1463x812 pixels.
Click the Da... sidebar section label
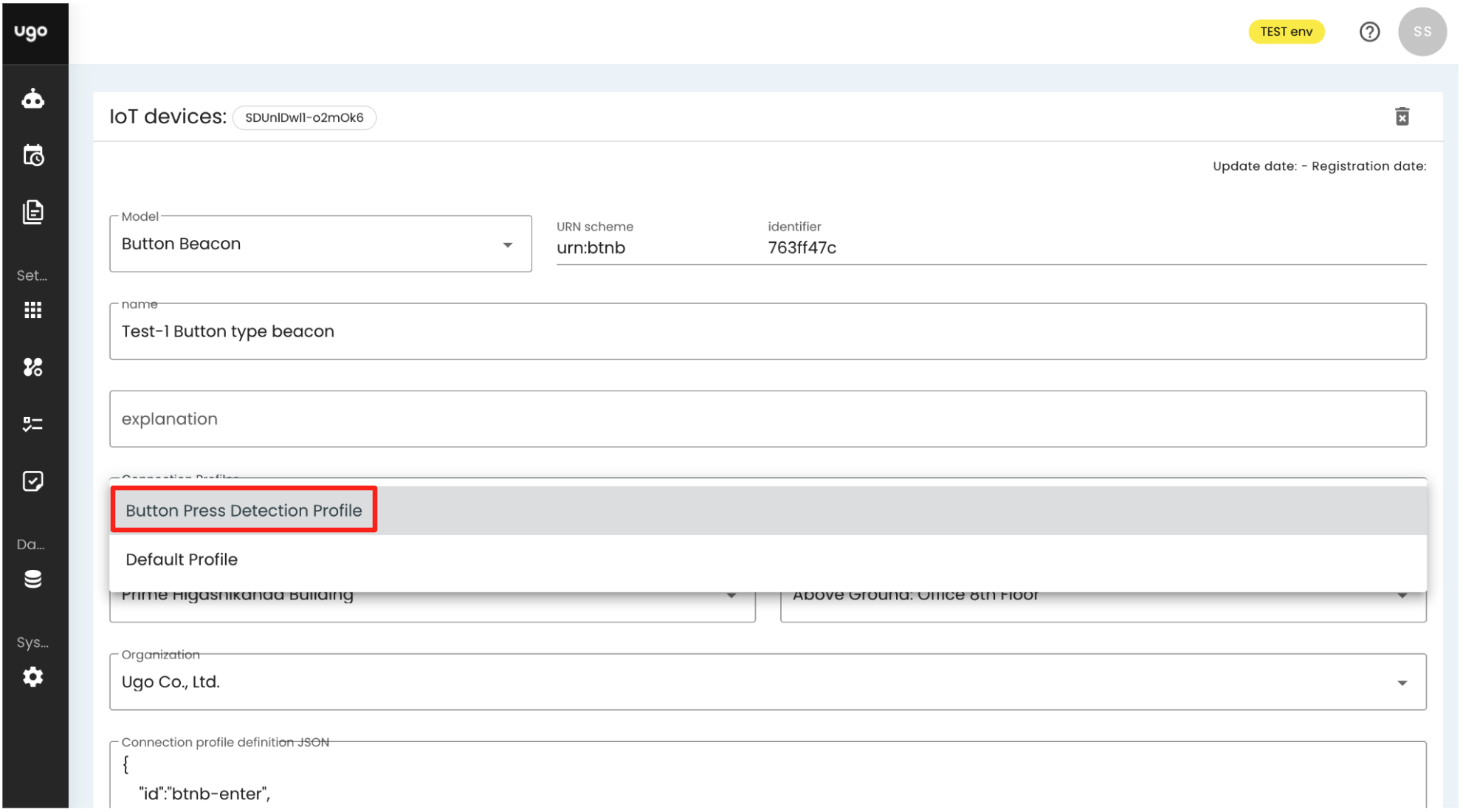tap(31, 545)
